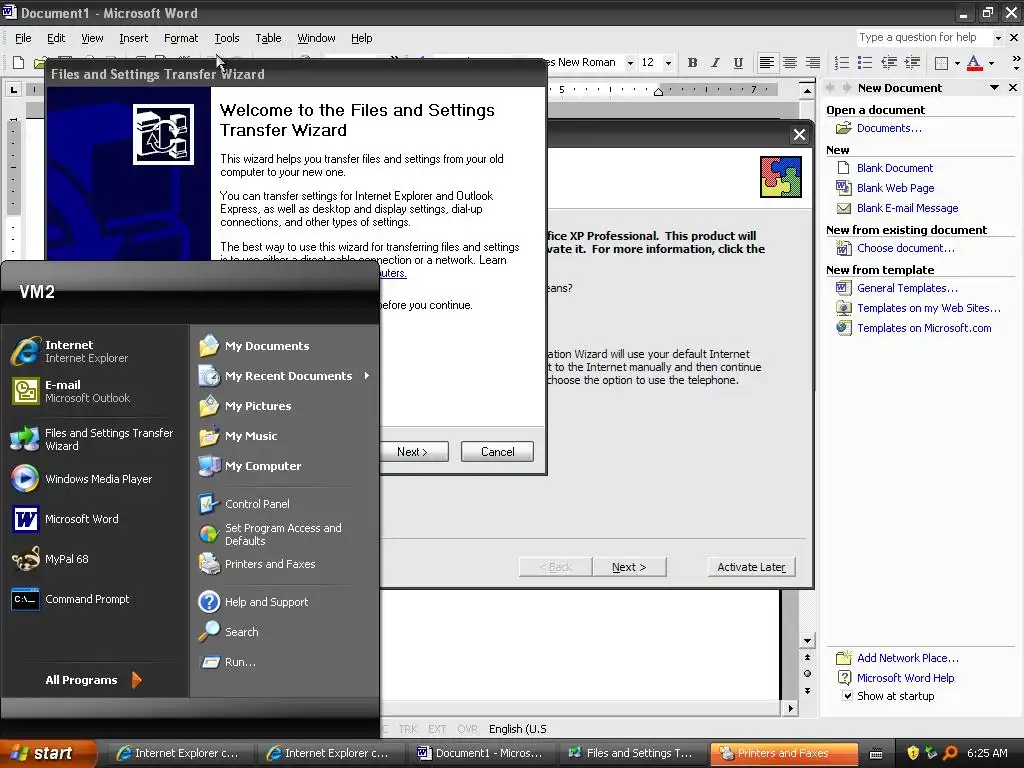Viewport: 1024px width, 768px height.
Task: Open Set Program Access and Defaults
Action: [284, 534]
